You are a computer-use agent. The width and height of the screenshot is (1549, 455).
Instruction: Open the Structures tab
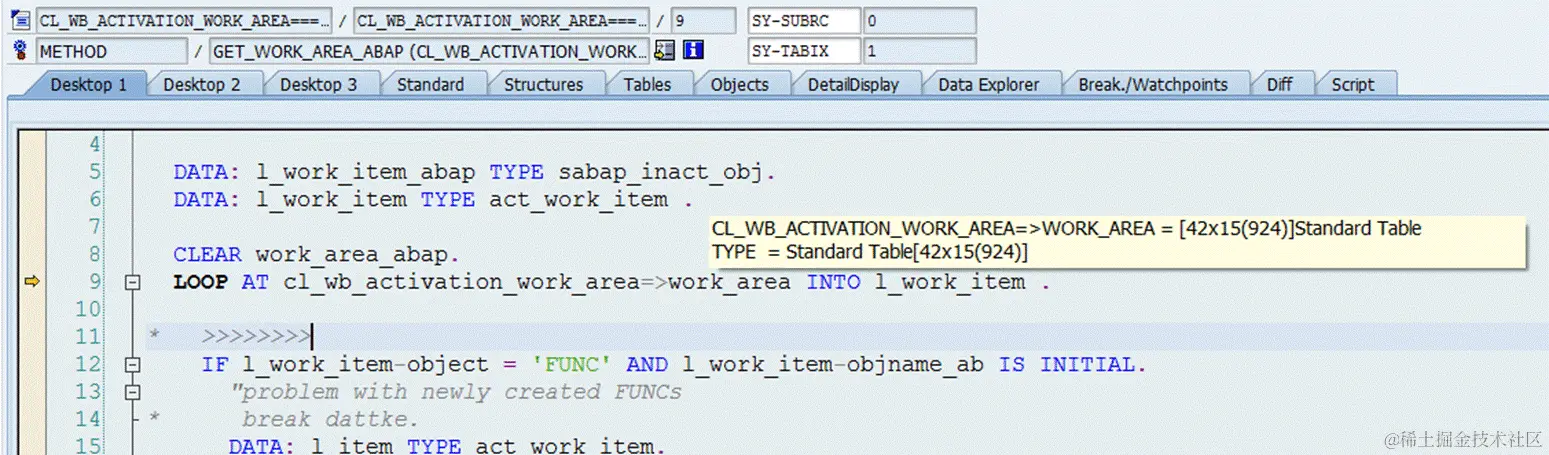point(543,85)
